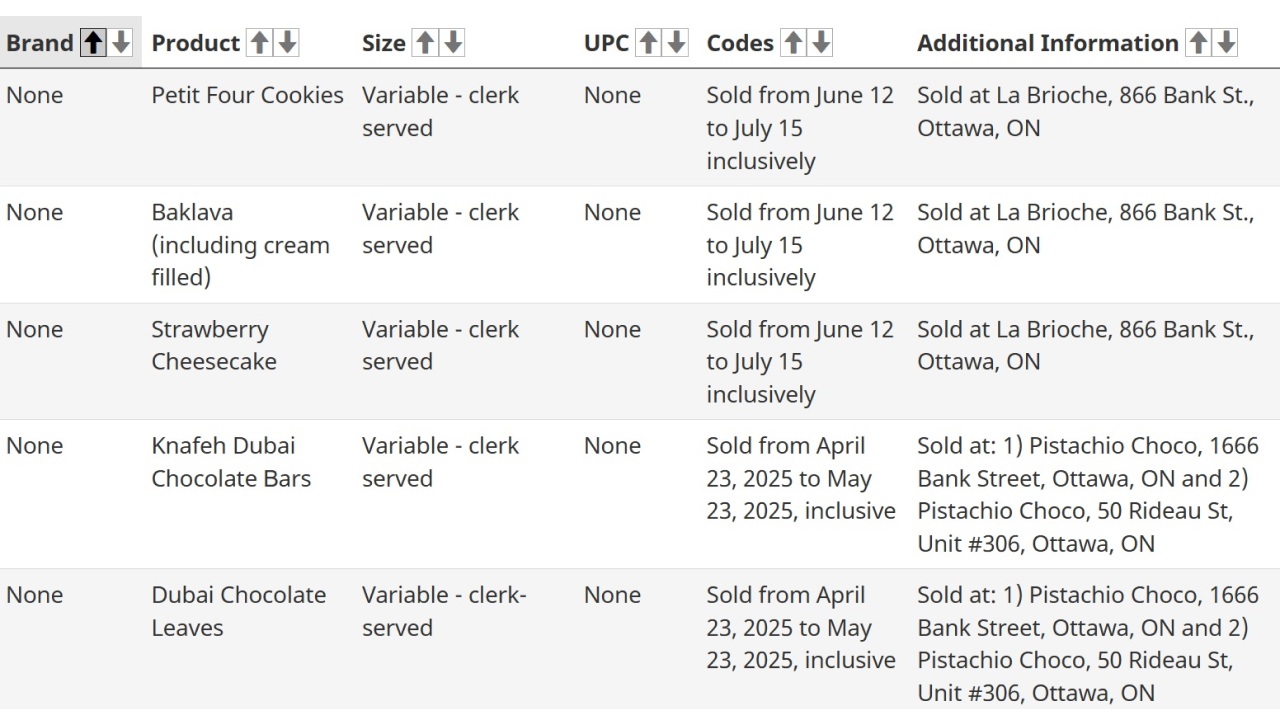The width and height of the screenshot is (1280, 725).
Task: Sort Product column ascending arrow
Action: click(x=259, y=43)
